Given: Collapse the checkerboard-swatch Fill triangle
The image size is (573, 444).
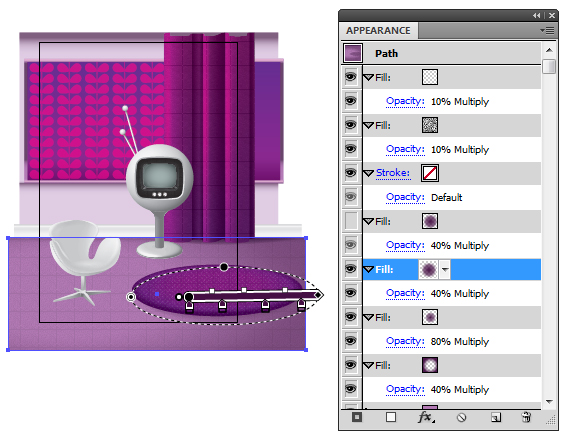Looking at the screenshot, I should pyautogui.click(x=368, y=77).
